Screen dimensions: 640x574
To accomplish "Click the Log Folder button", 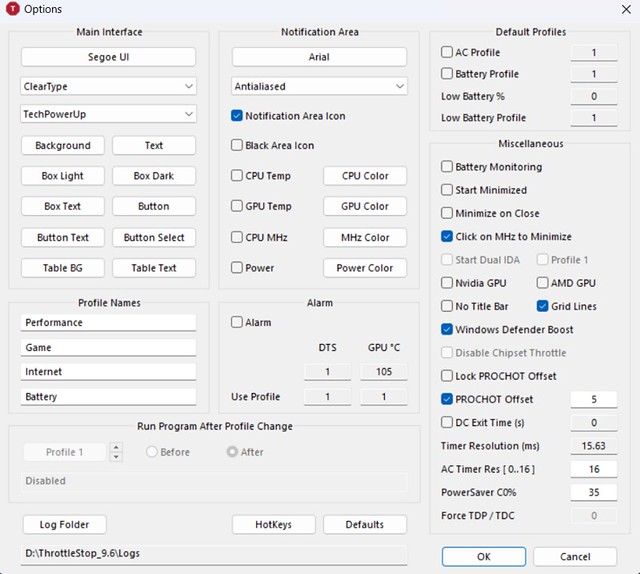I will click(x=64, y=525).
